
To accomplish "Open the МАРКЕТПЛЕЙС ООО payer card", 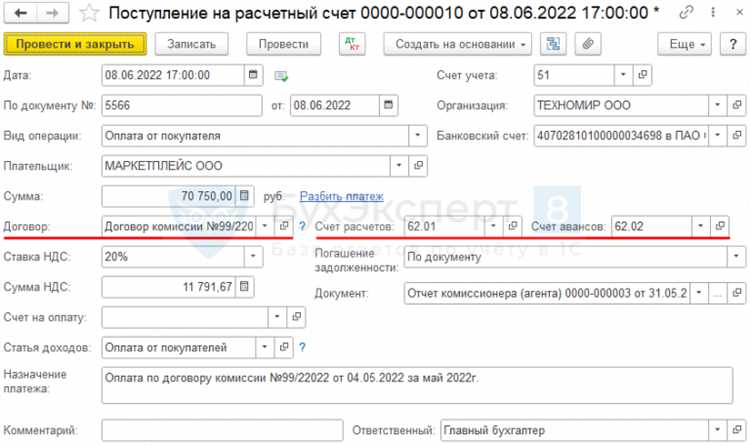I will tap(418, 166).
